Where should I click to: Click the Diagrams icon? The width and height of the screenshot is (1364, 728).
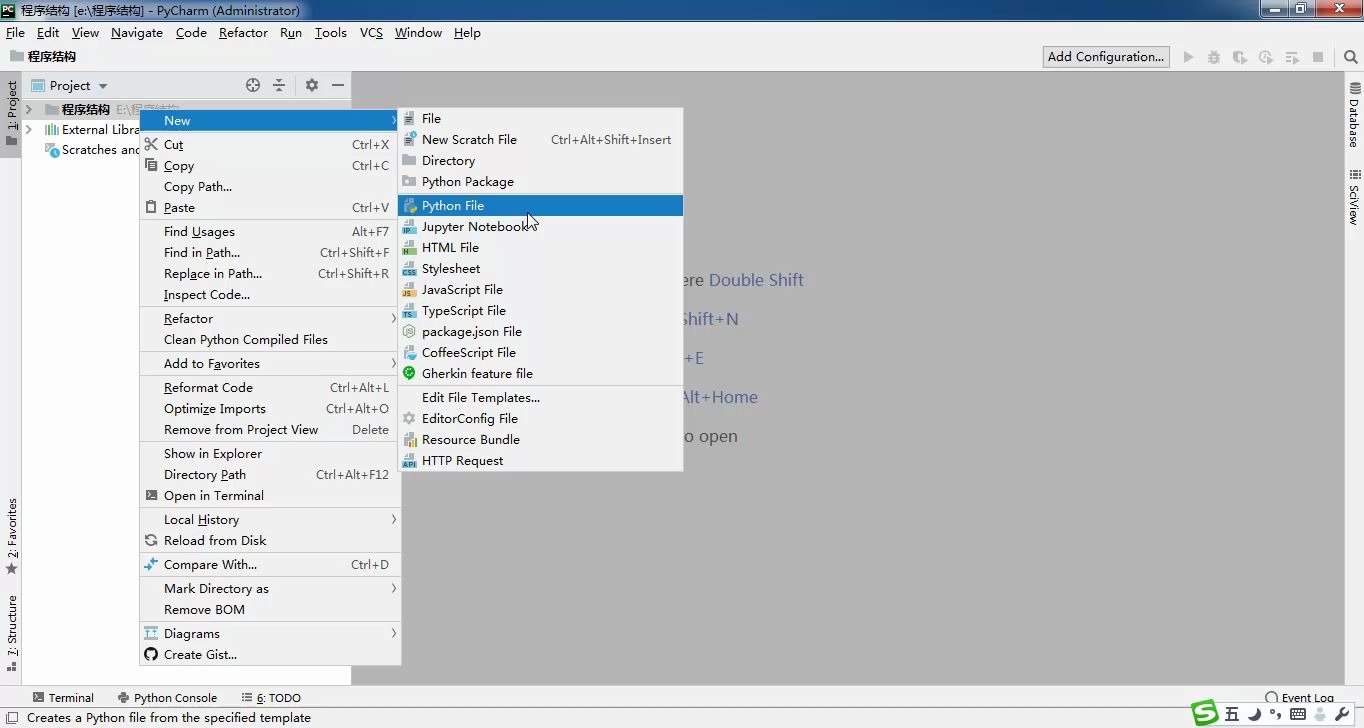[151, 633]
